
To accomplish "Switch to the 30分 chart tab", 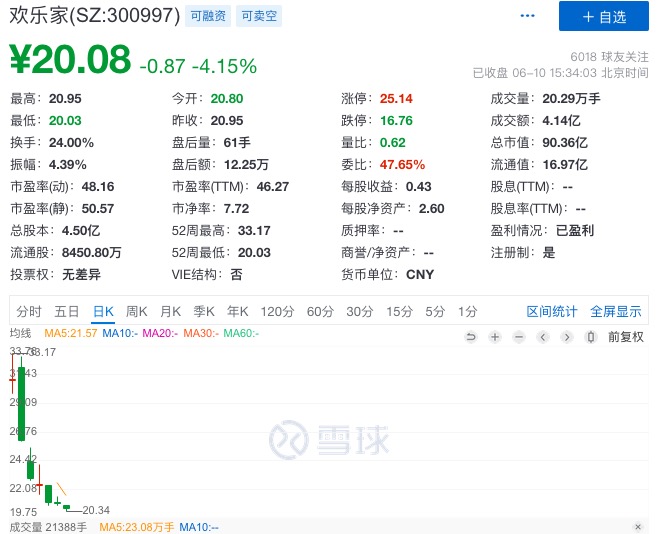I will coord(360,312).
